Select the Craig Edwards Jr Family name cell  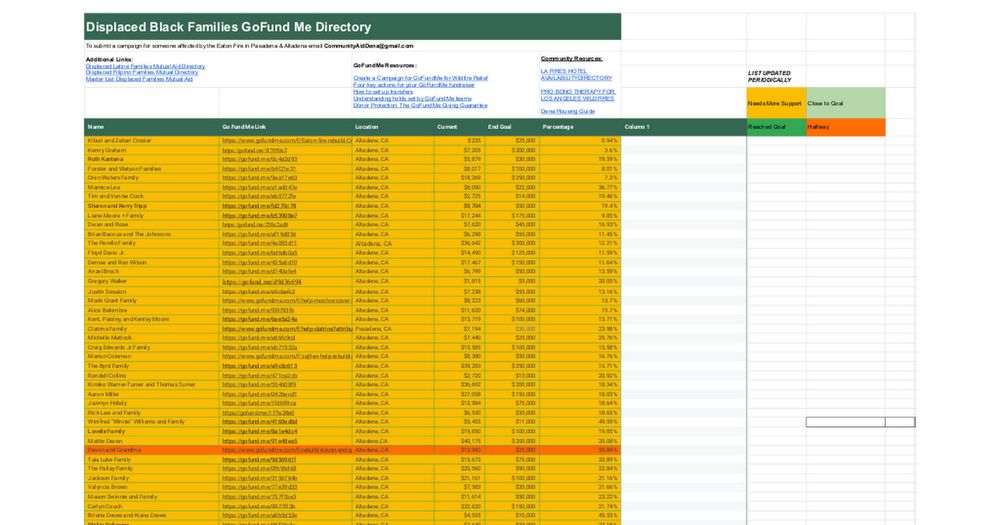152,347
